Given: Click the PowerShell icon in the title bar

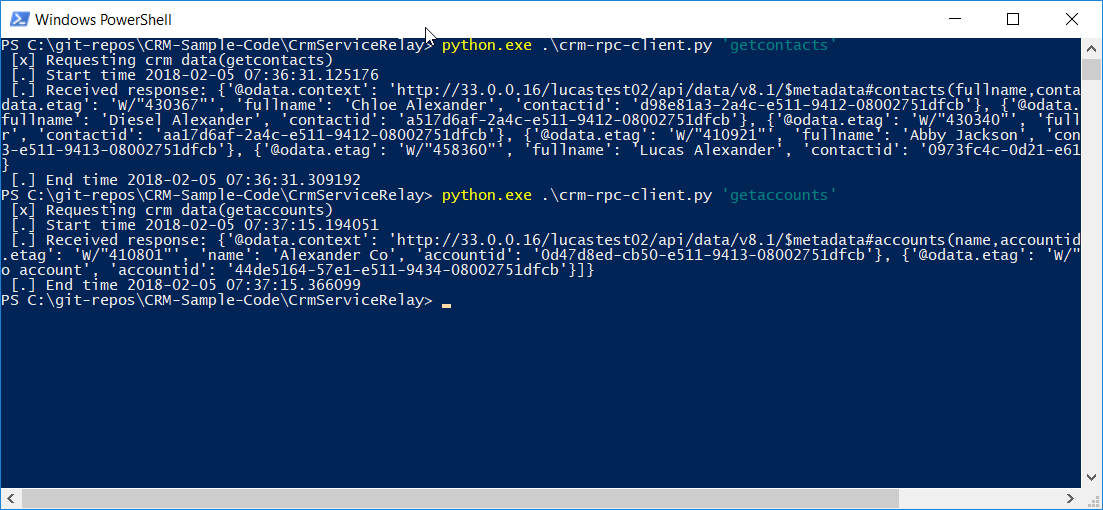Looking at the screenshot, I should point(18,19).
